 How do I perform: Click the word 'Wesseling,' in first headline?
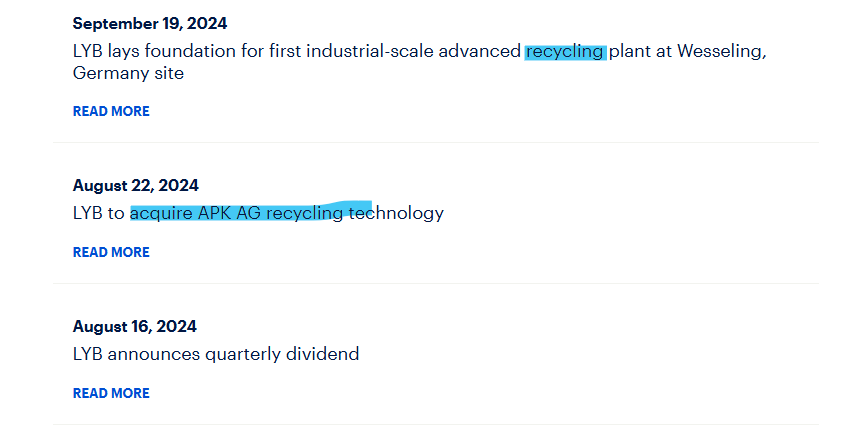(722, 51)
